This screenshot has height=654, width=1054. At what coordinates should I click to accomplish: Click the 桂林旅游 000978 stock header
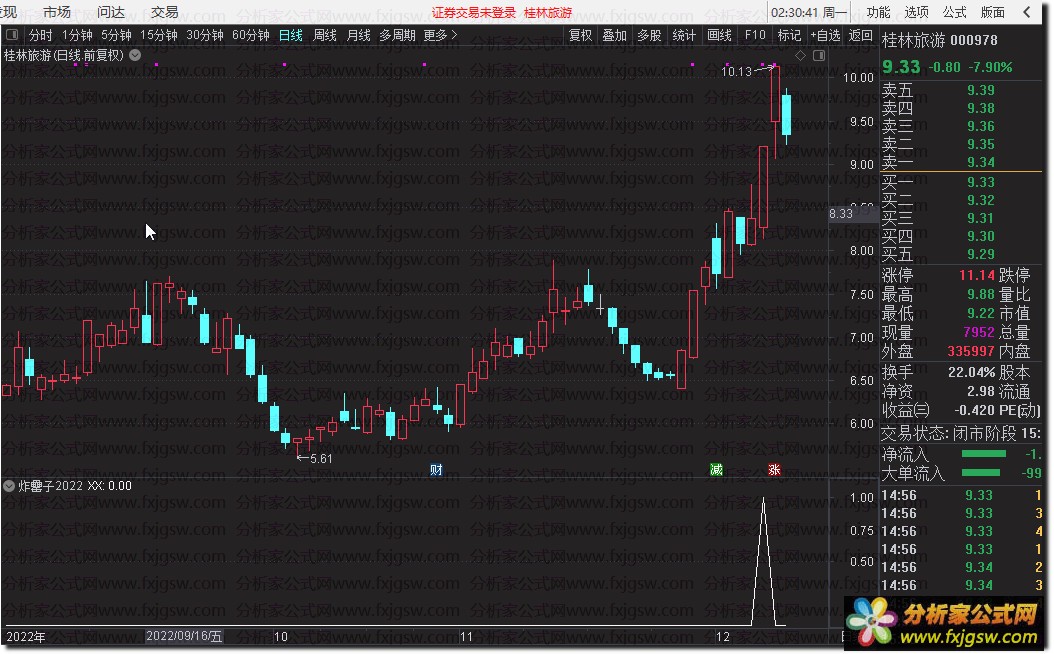click(940, 40)
